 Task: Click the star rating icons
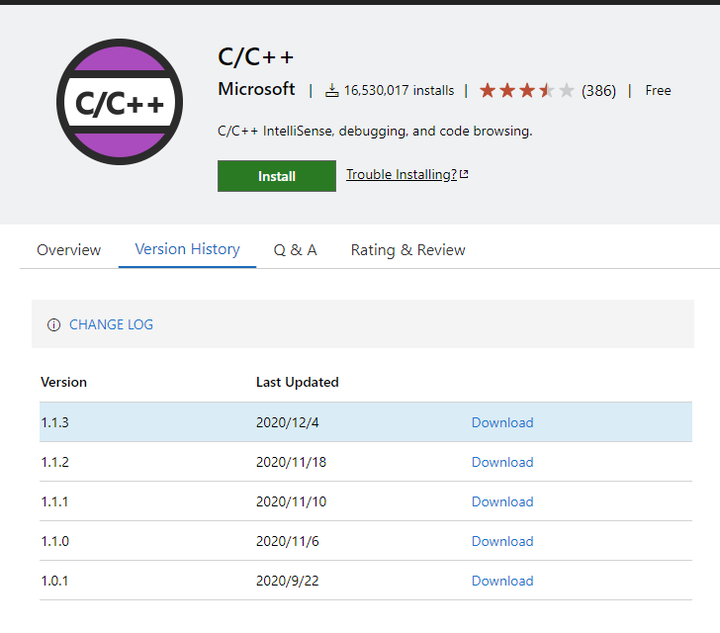526,90
